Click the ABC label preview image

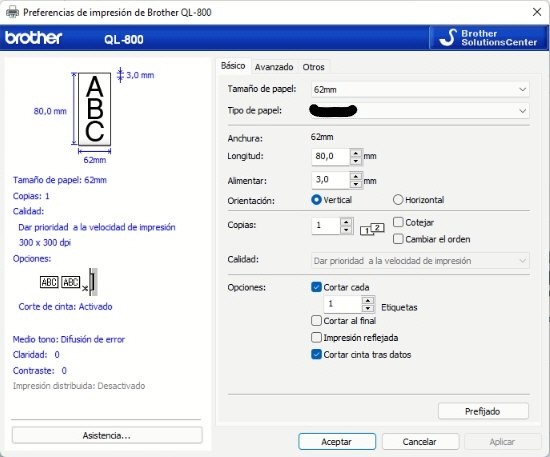pos(94,109)
